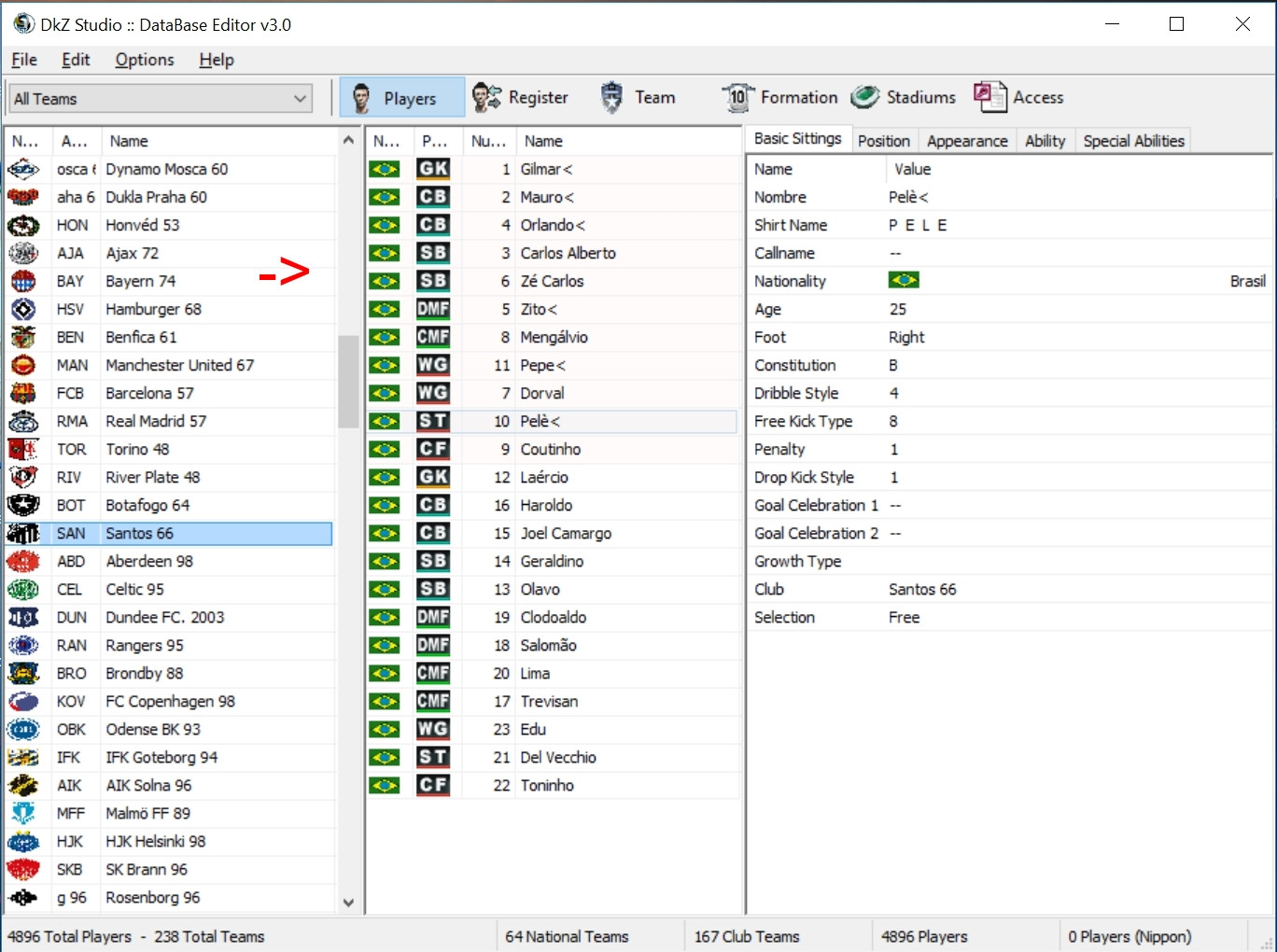1277x952 pixels.
Task: Open the Formation editor
Action: coord(780,97)
